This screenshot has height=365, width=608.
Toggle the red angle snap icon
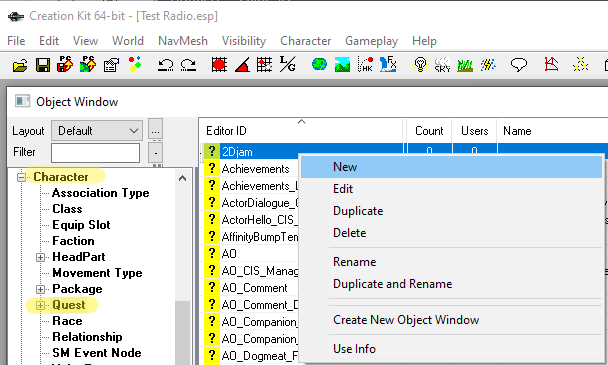[x=242, y=65]
